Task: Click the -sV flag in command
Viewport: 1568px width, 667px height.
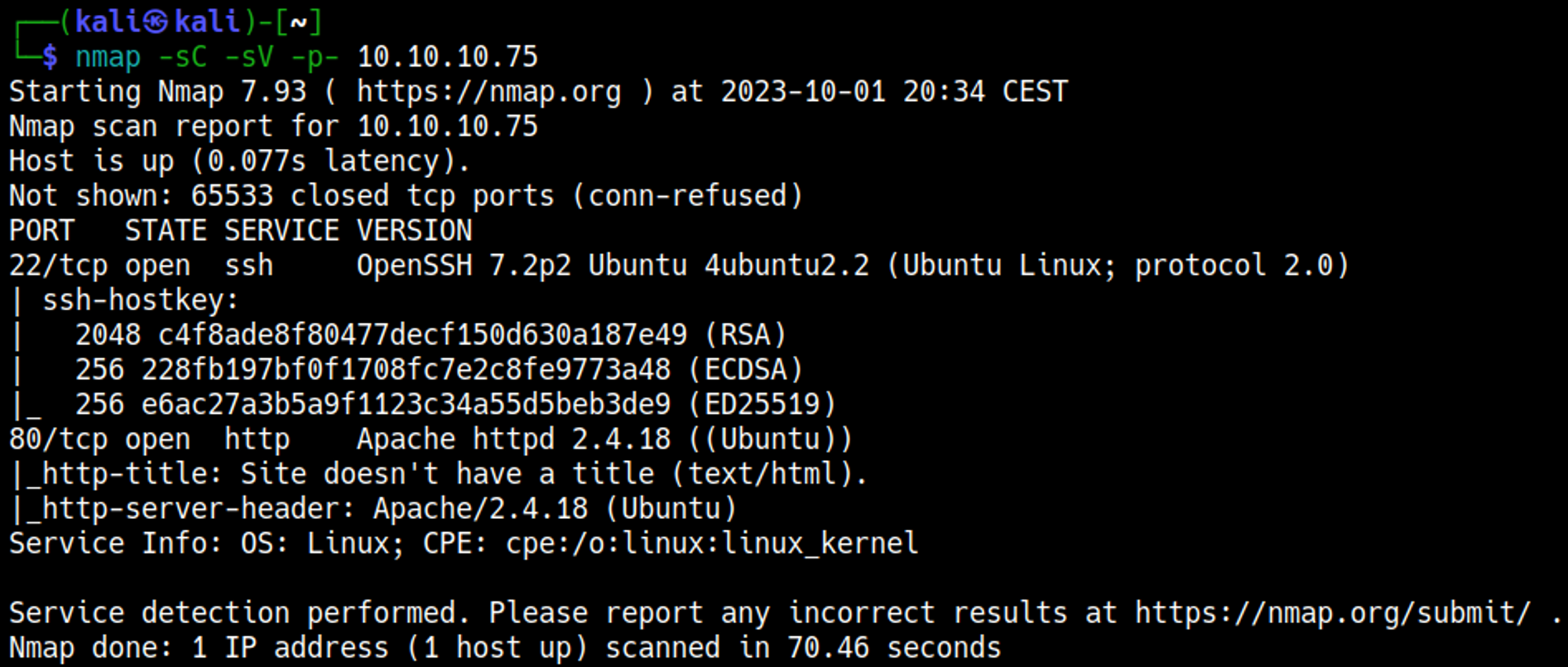Action: (249, 56)
